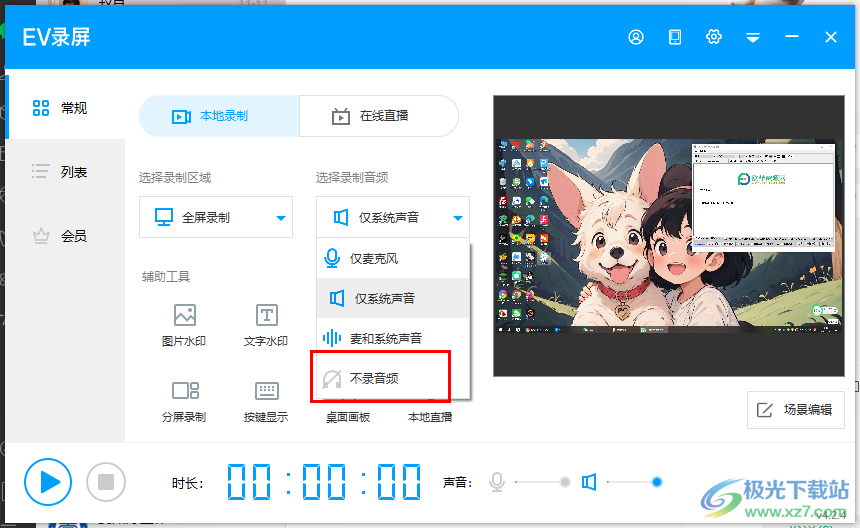
Task: Switch to the 列表 sidebar tab
Action: 65,172
